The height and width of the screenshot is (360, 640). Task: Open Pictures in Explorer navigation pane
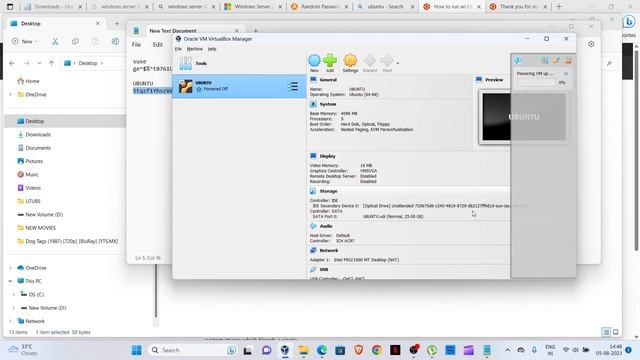pyautogui.click(x=34, y=161)
